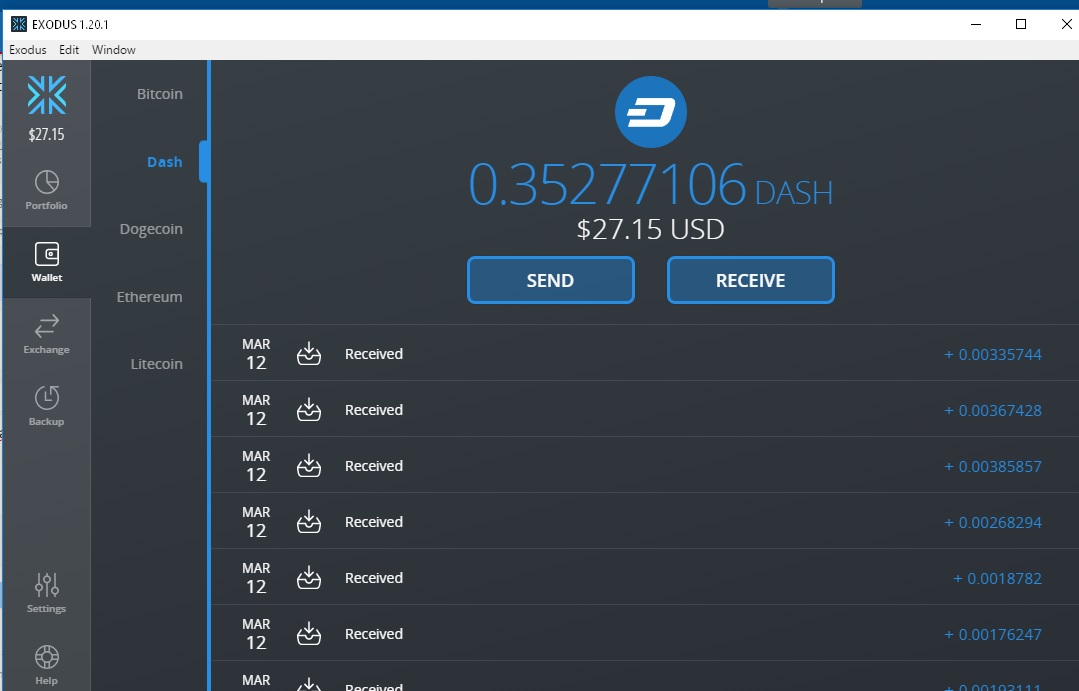The image size is (1079, 691).
Task: Click the Exodus logo in sidebar
Action: point(47,95)
